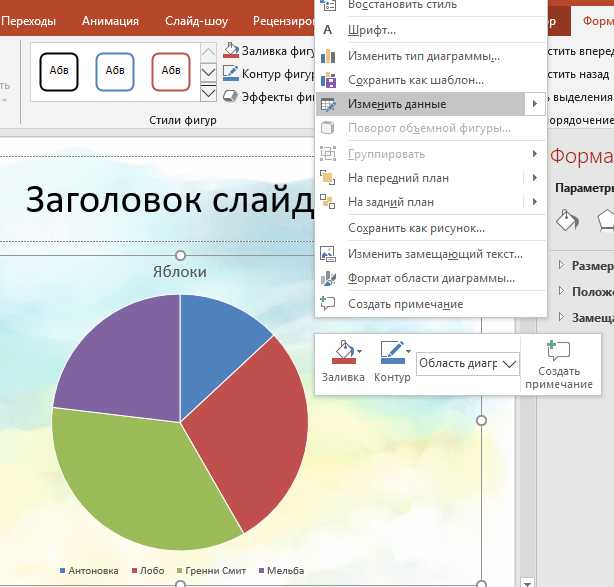Open the Рецензирование ribbon tab
This screenshot has height=587, width=614.
[283, 21]
